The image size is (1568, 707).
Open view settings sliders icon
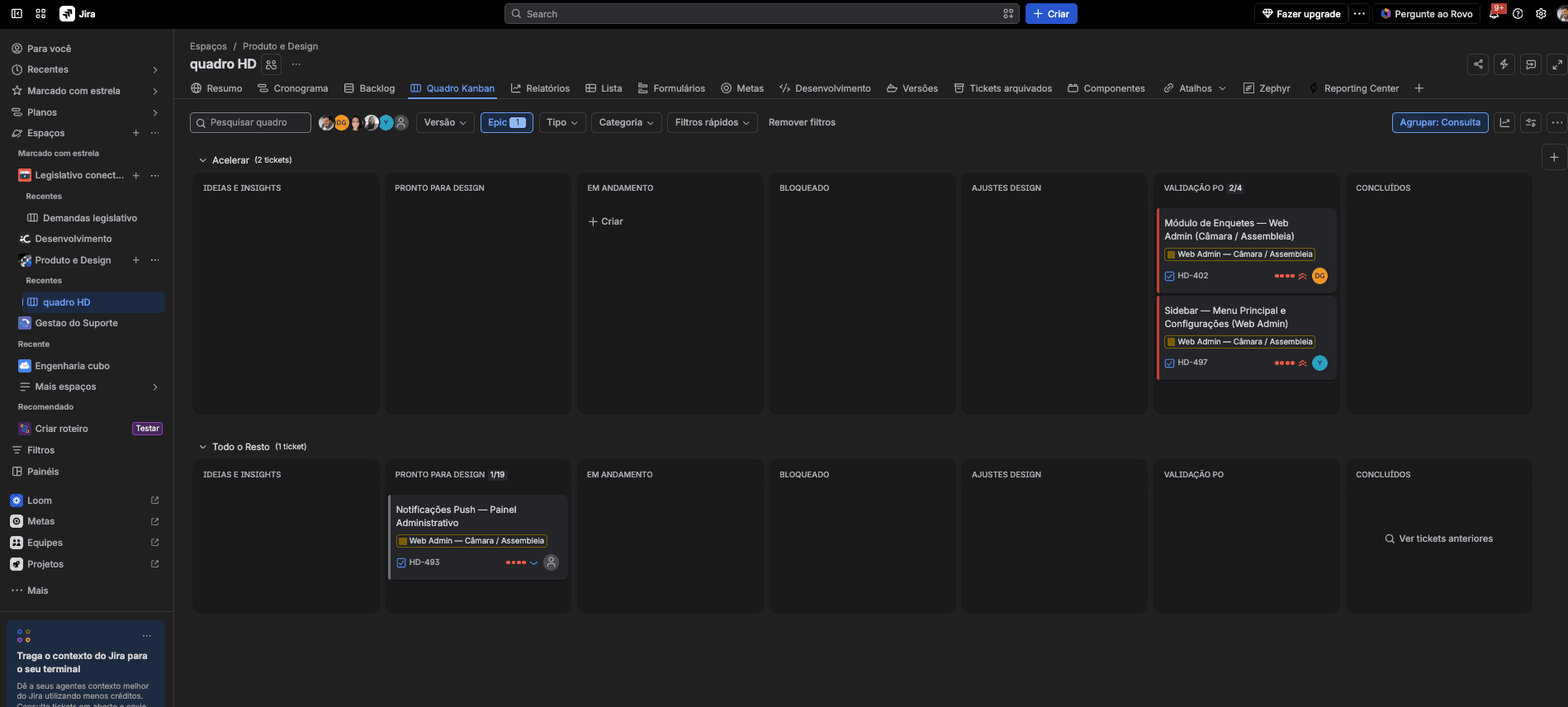(x=1531, y=122)
